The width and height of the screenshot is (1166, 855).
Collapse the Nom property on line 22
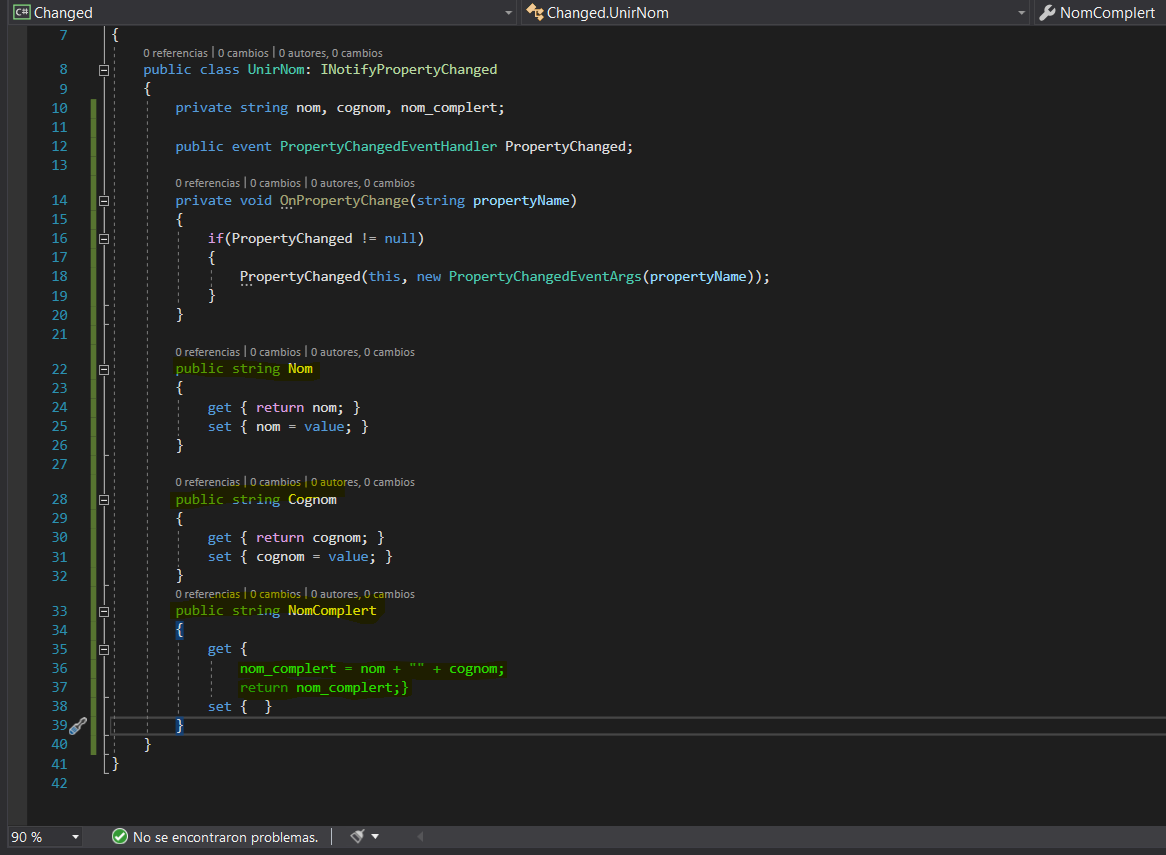point(103,369)
